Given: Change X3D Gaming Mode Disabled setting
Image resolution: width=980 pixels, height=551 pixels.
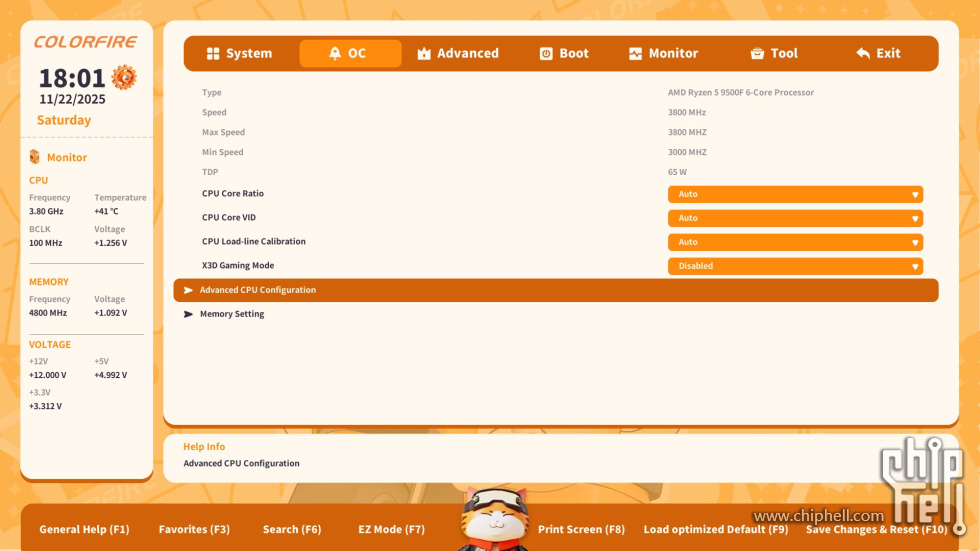Looking at the screenshot, I should (x=795, y=266).
